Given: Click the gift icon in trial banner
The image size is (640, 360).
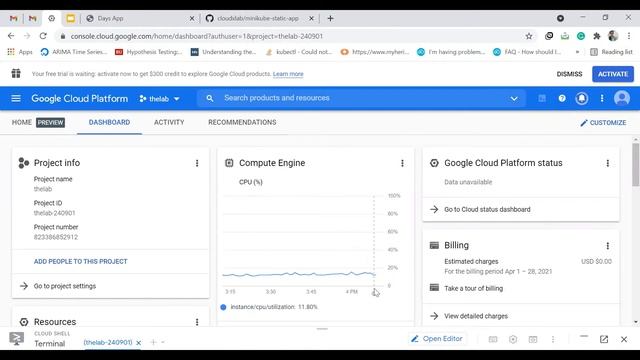Looking at the screenshot, I should click(16, 73).
